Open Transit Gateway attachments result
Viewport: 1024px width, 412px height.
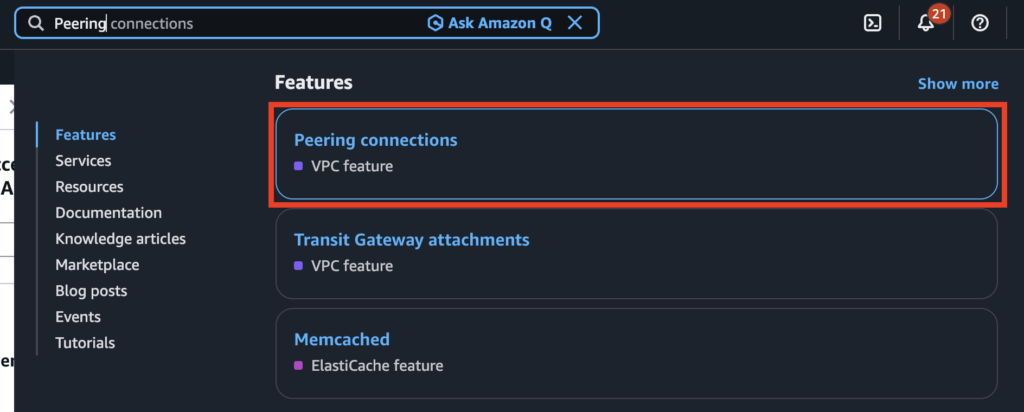tap(411, 240)
